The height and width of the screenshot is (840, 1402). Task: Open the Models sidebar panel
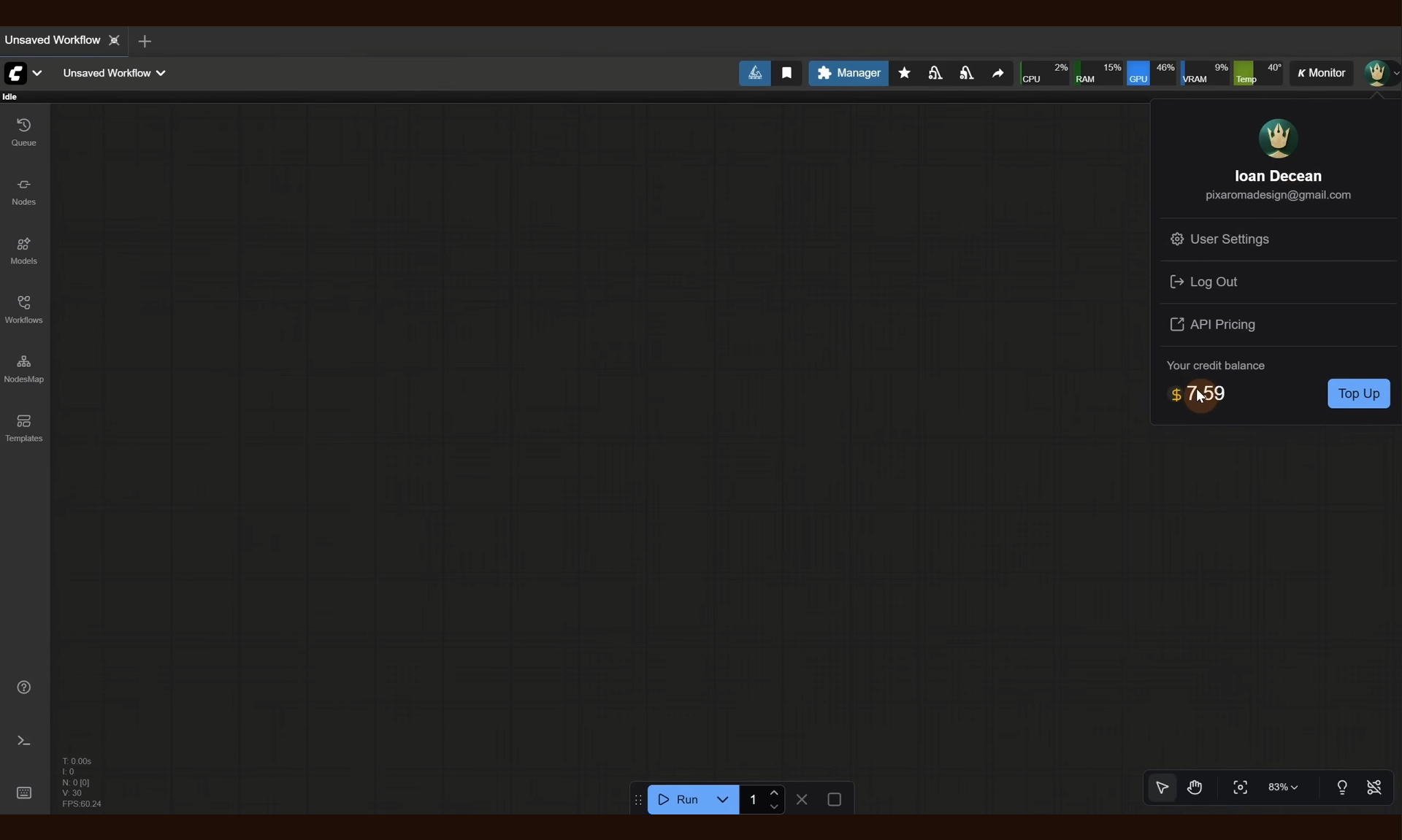(x=23, y=250)
